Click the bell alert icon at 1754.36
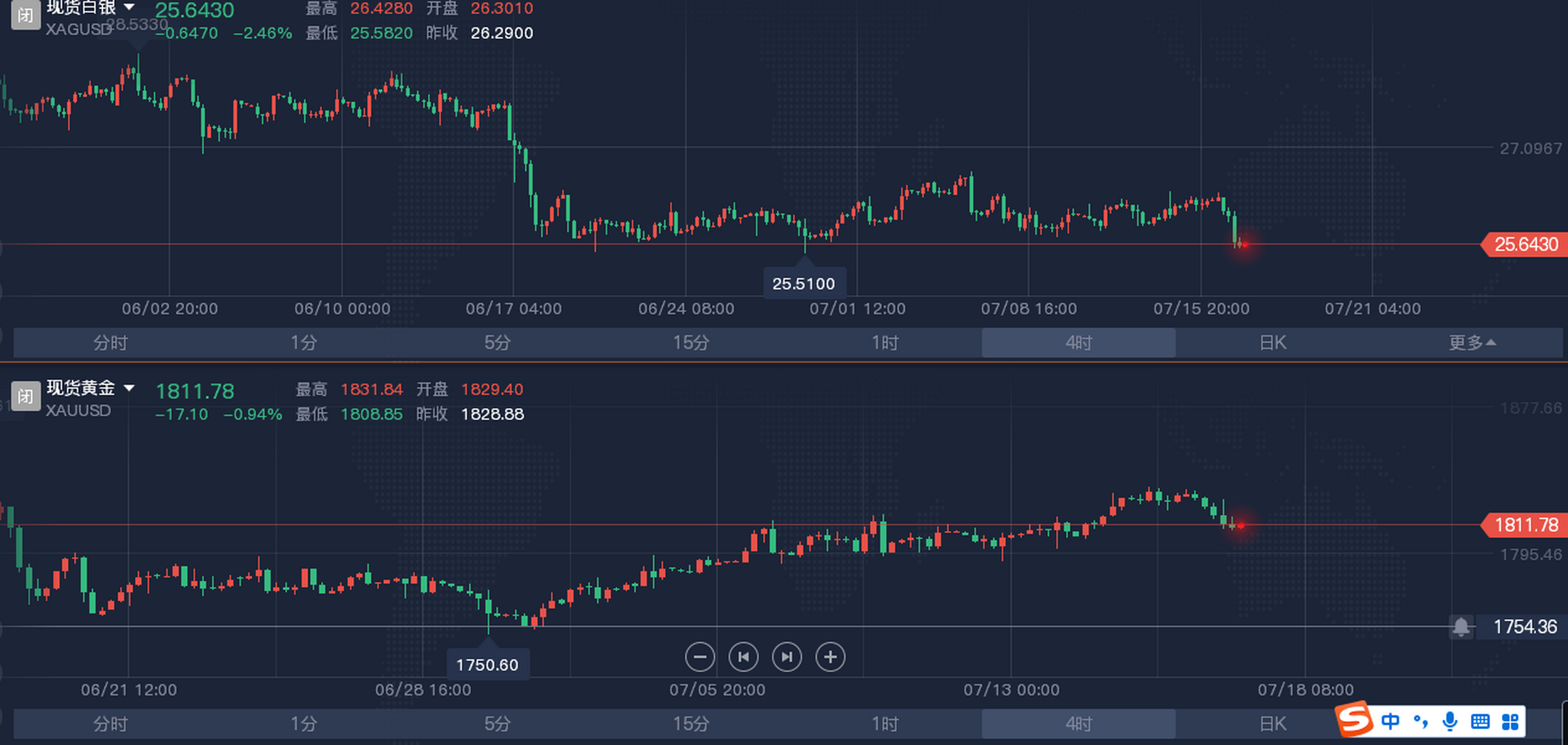The height and width of the screenshot is (745, 1568). tap(1461, 626)
